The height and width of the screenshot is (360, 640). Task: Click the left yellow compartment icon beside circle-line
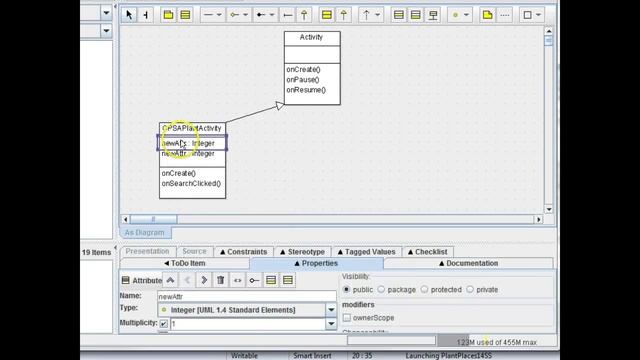tap(271, 280)
